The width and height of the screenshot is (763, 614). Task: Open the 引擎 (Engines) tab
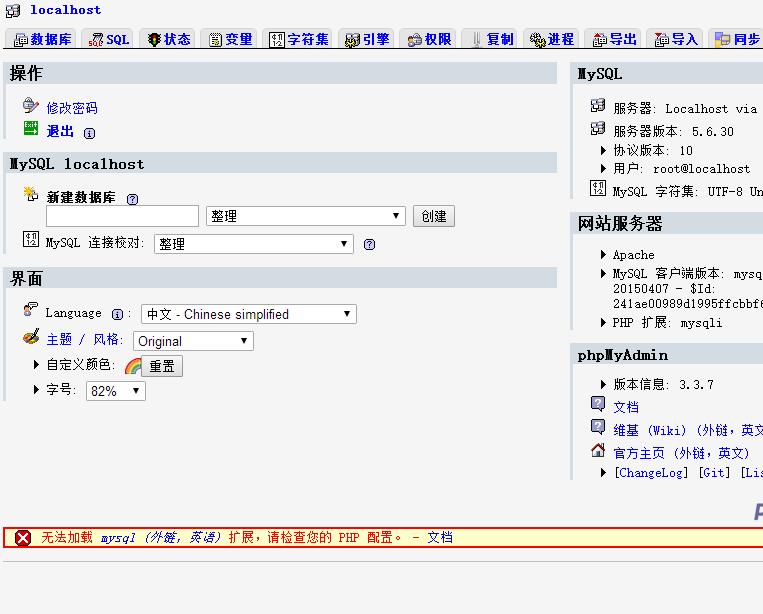coord(367,39)
